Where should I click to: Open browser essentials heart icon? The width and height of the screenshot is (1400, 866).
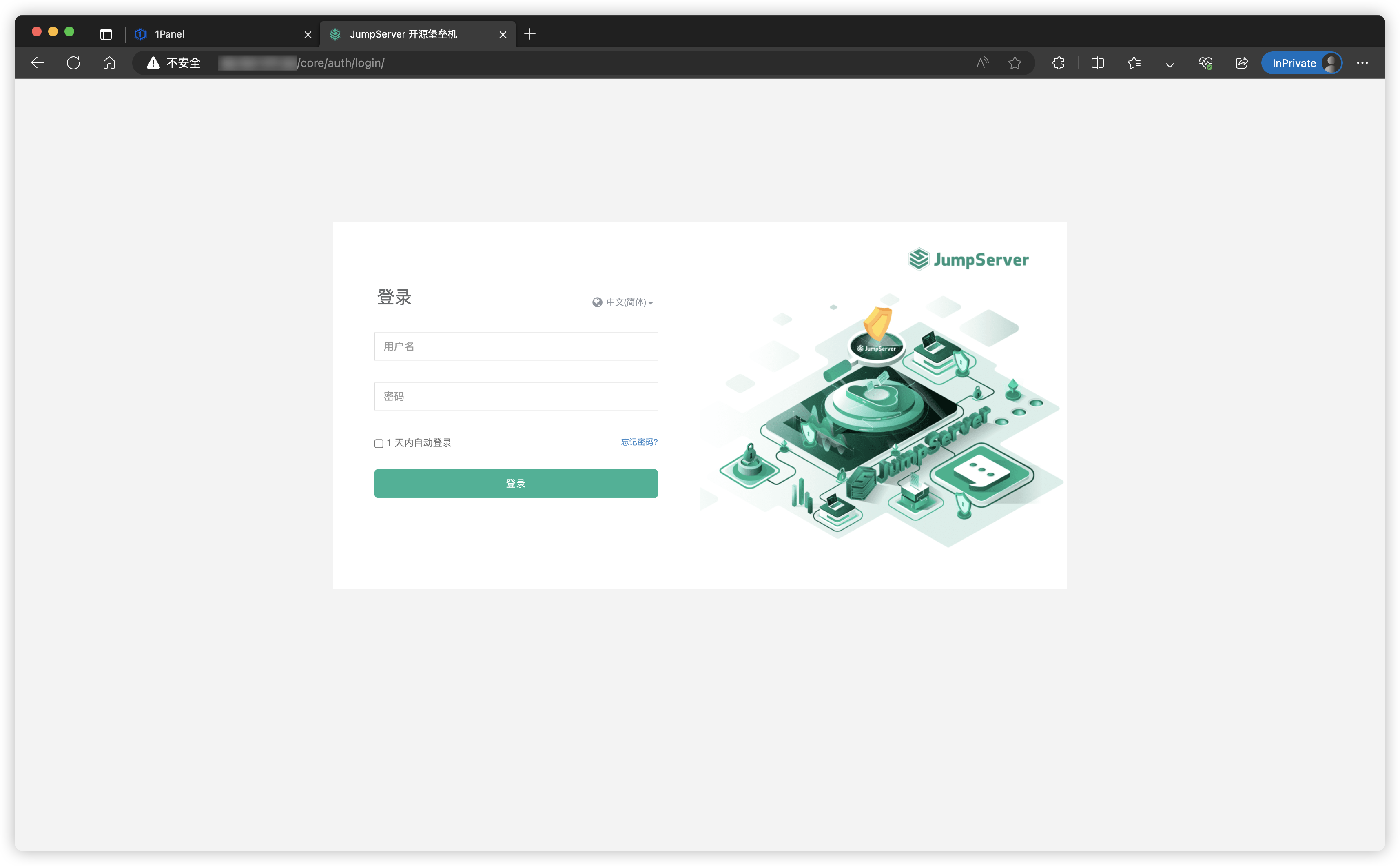point(1206,63)
